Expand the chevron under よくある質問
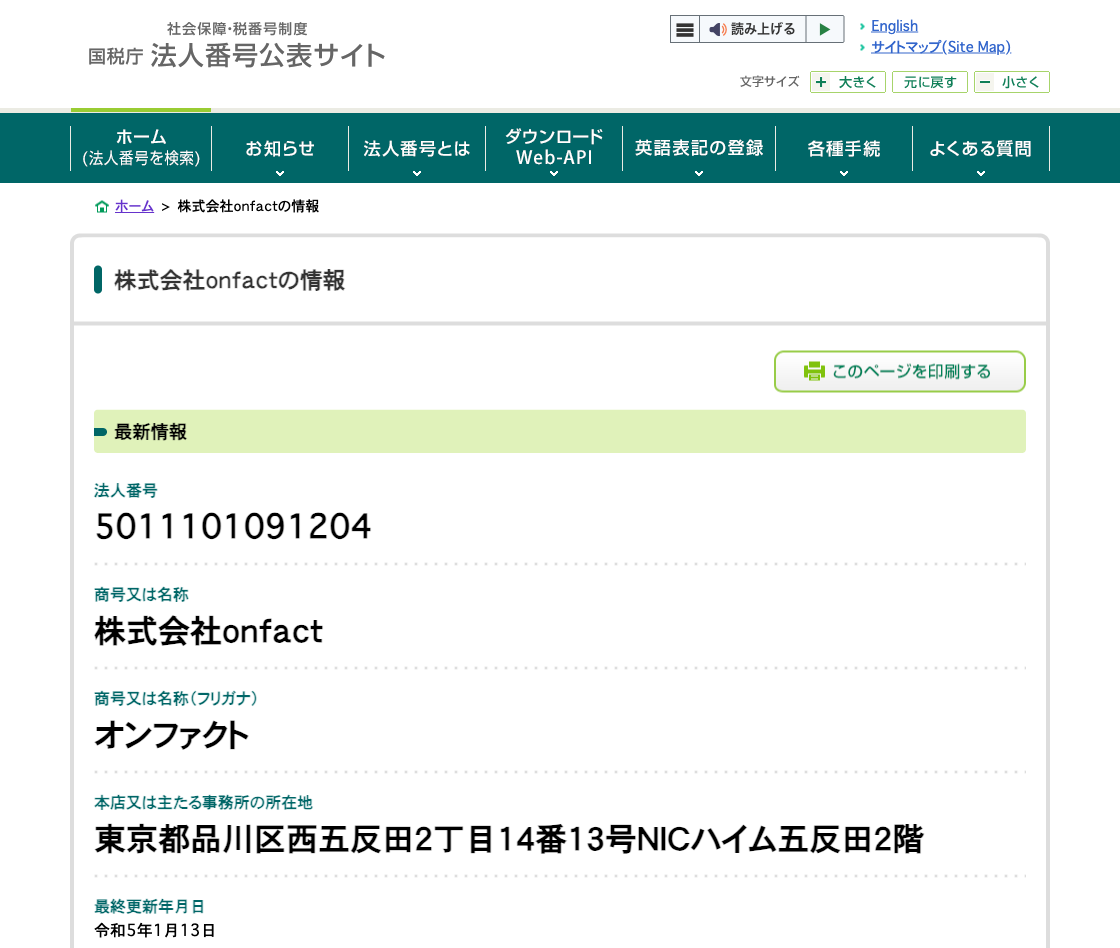1120x948 pixels. [x=981, y=174]
